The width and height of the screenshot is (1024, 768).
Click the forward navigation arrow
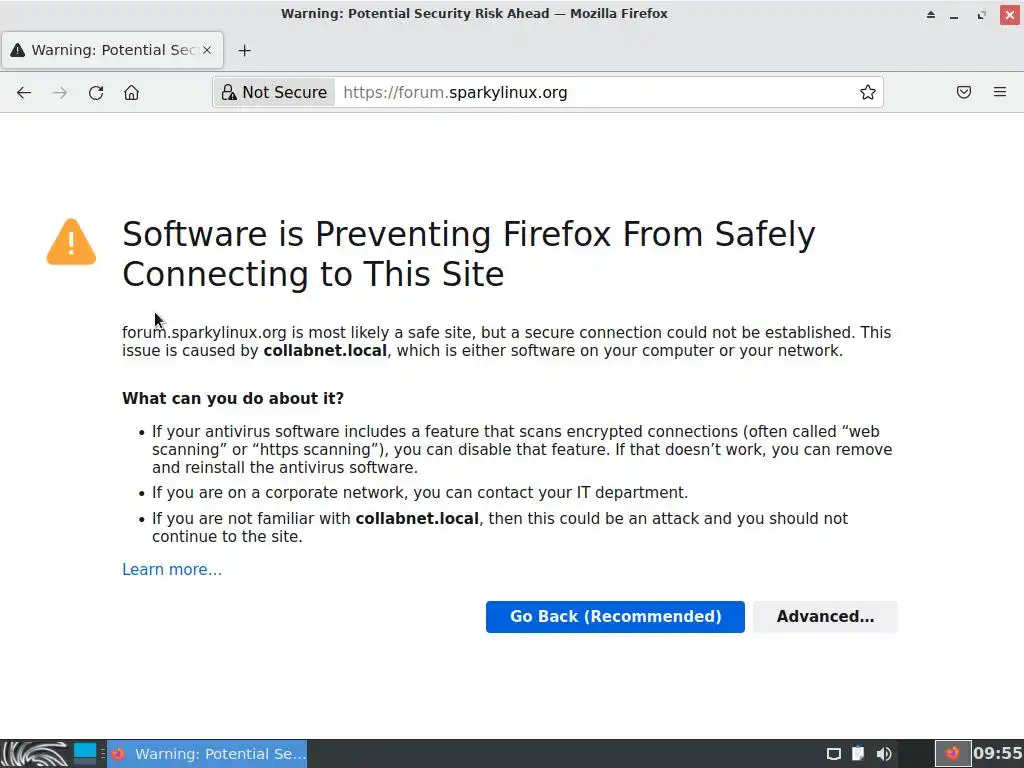point(60,93)
